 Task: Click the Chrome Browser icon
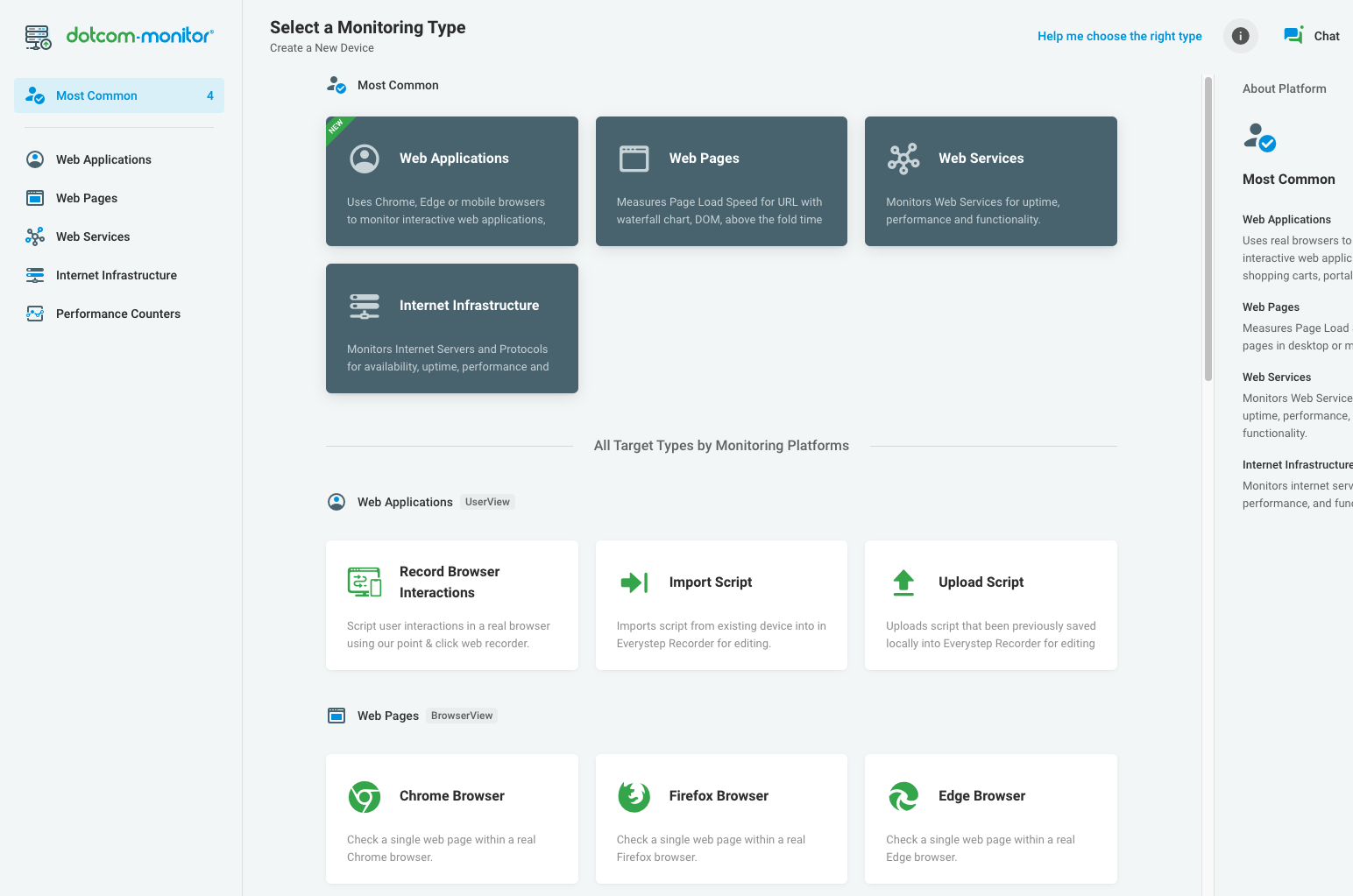365,797
